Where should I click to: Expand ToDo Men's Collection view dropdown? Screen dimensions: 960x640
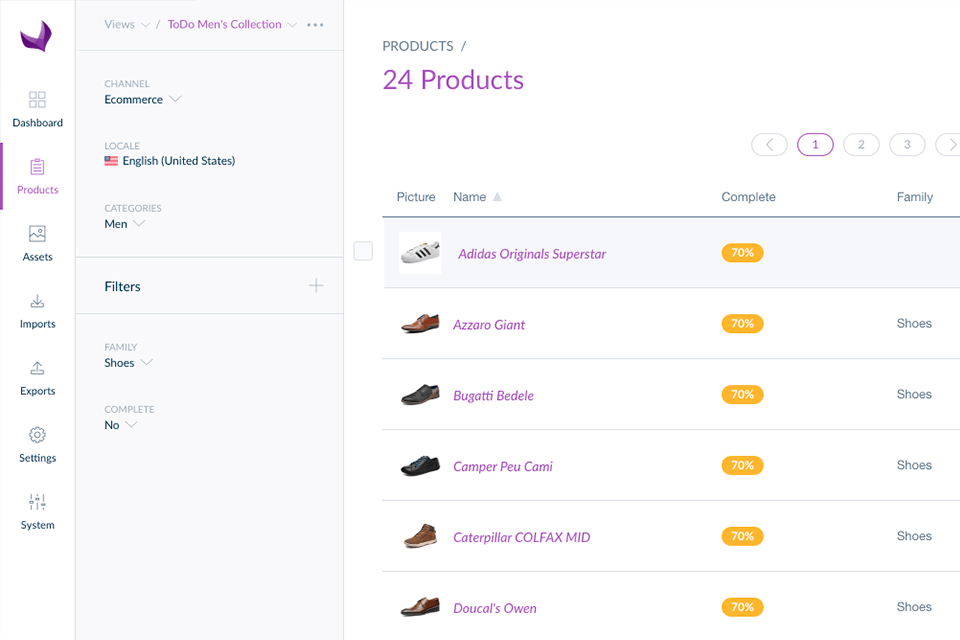232,24
